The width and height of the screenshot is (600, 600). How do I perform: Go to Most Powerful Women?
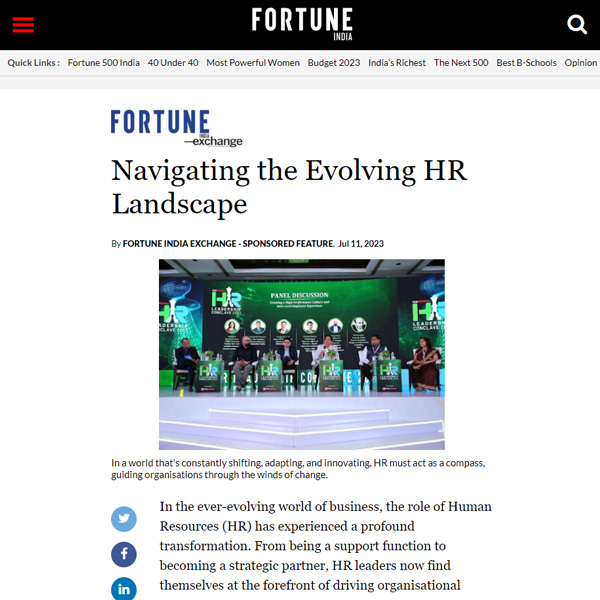(253, 62)
